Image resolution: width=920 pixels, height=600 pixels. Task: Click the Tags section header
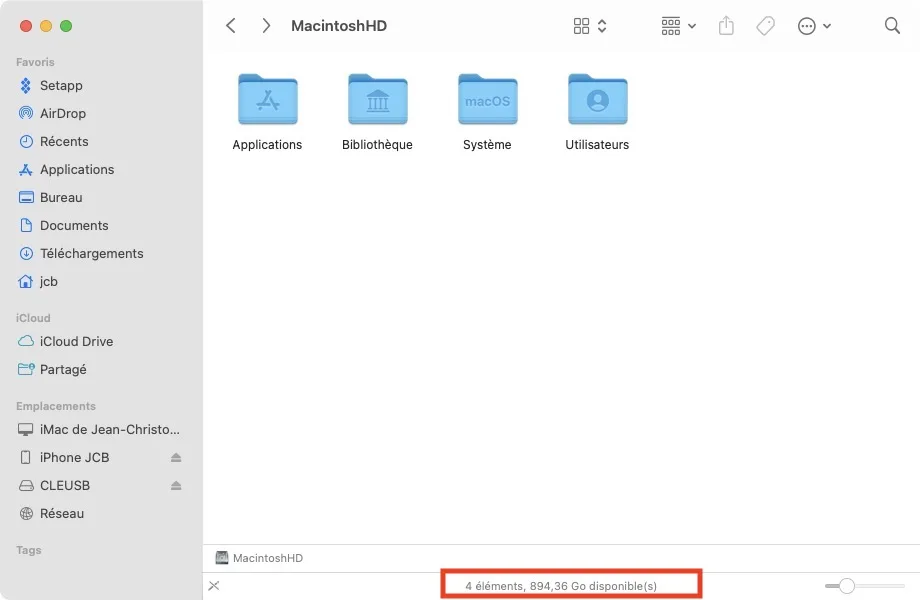click(29, 550)
